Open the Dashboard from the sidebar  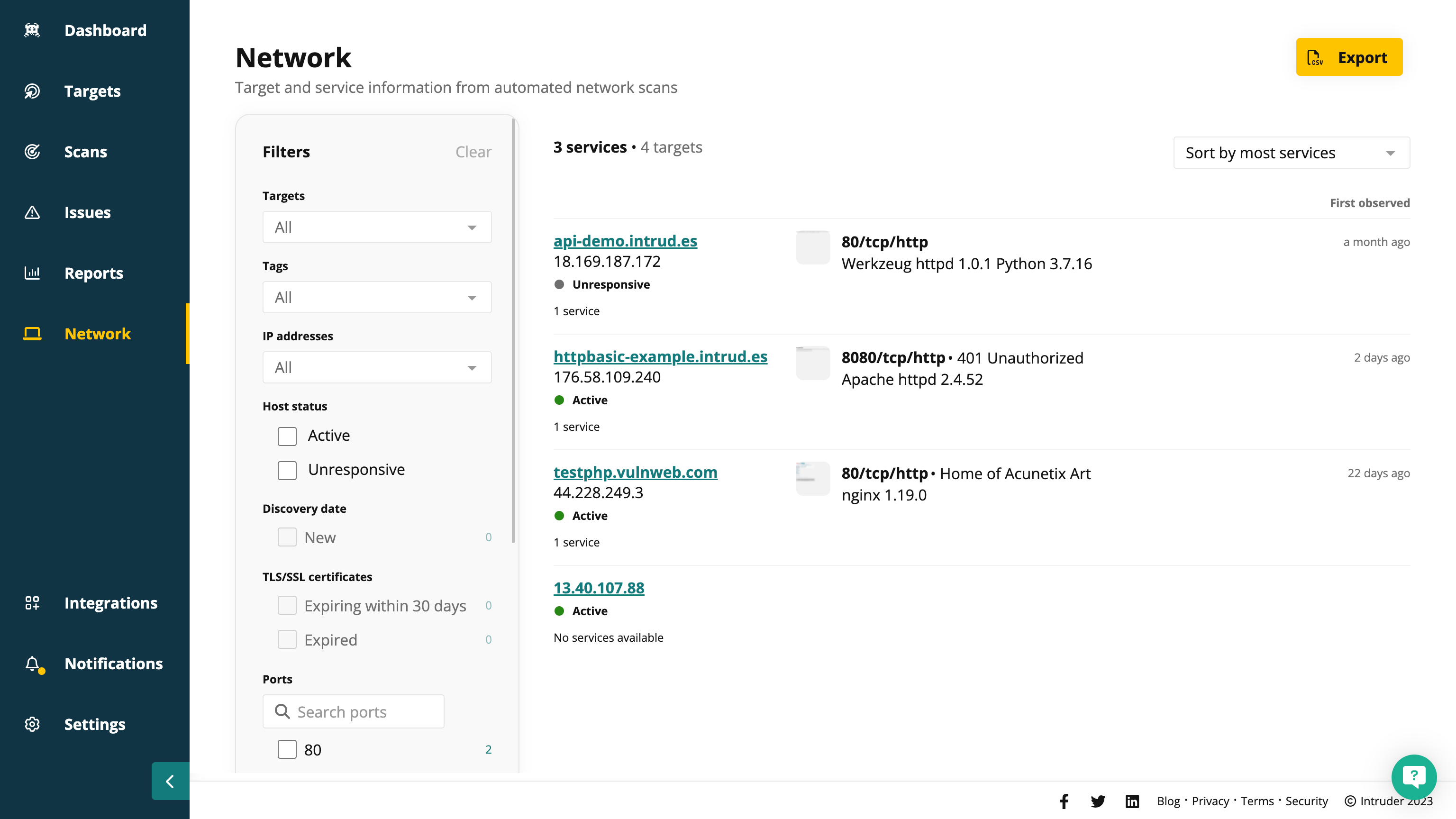click(33, 30)
